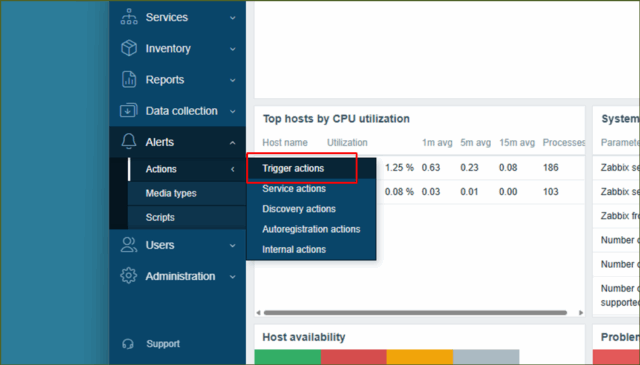Open Trigger actions from submenu
This screenshot has width=640, height=365.
pyautogui.click(x=293, y=168)
